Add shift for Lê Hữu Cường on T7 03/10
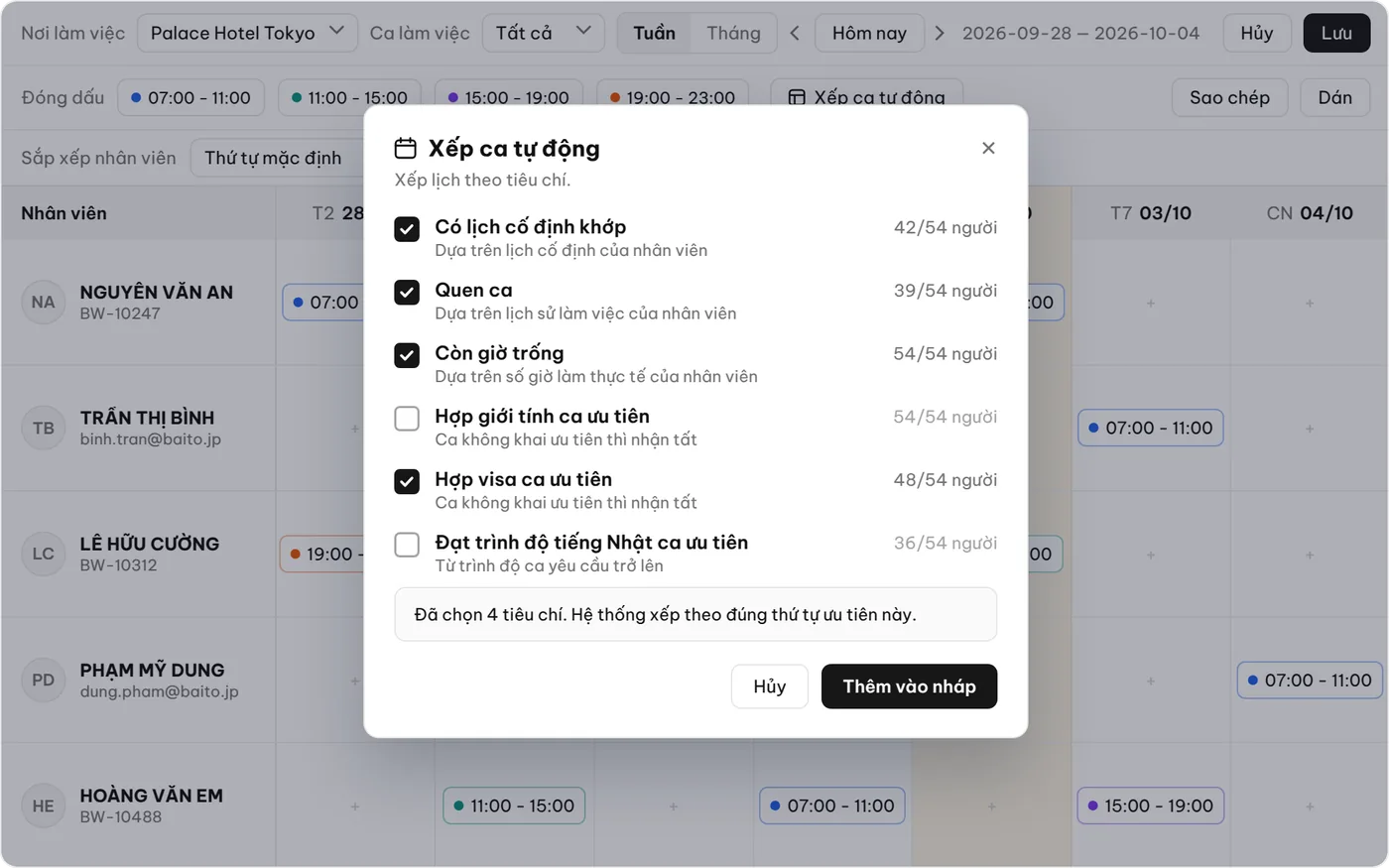Viewport: 1389px width, 868px height. point(1151,555)
